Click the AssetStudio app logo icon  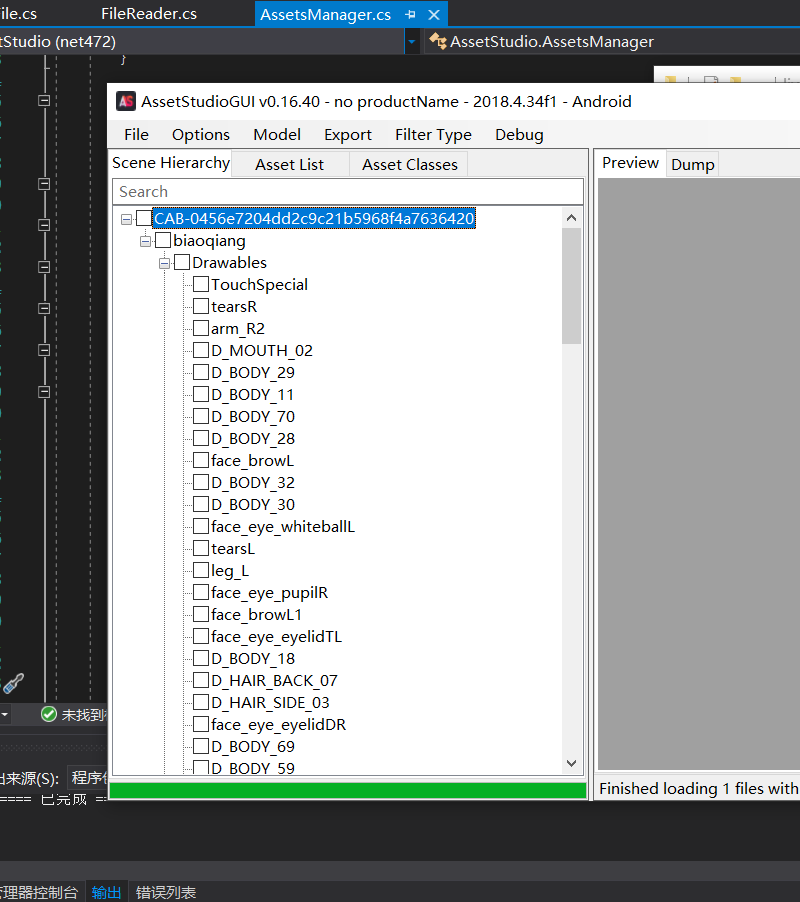pyautogui.click(x=126, y=101)
